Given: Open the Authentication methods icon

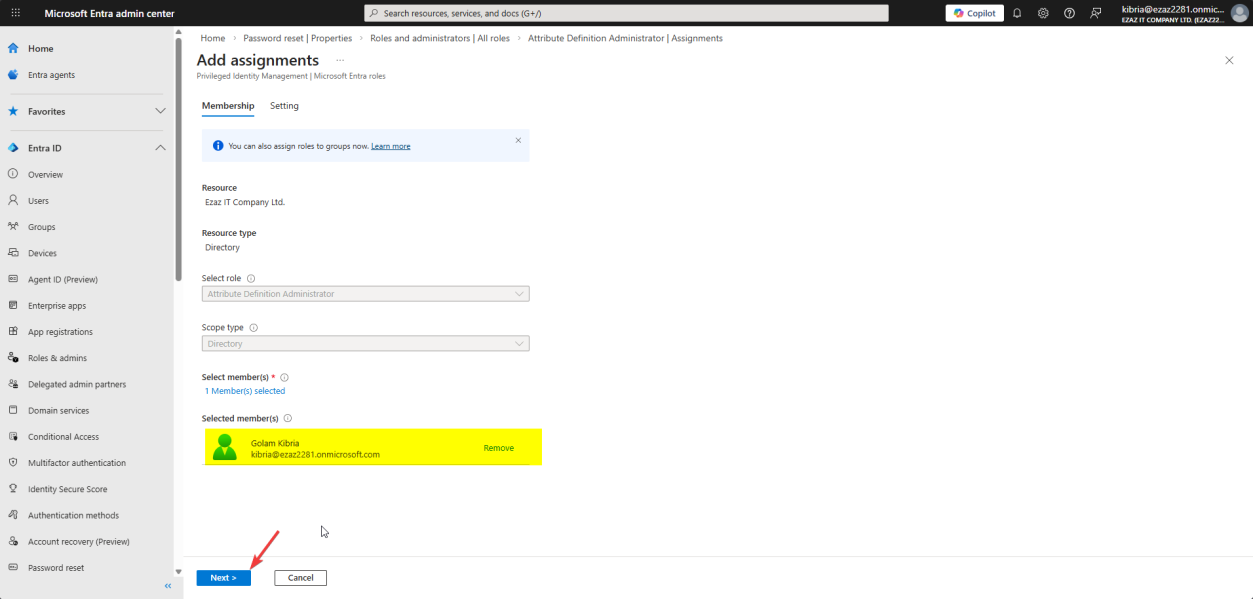Looking at the screenshot, I should 13,515.
